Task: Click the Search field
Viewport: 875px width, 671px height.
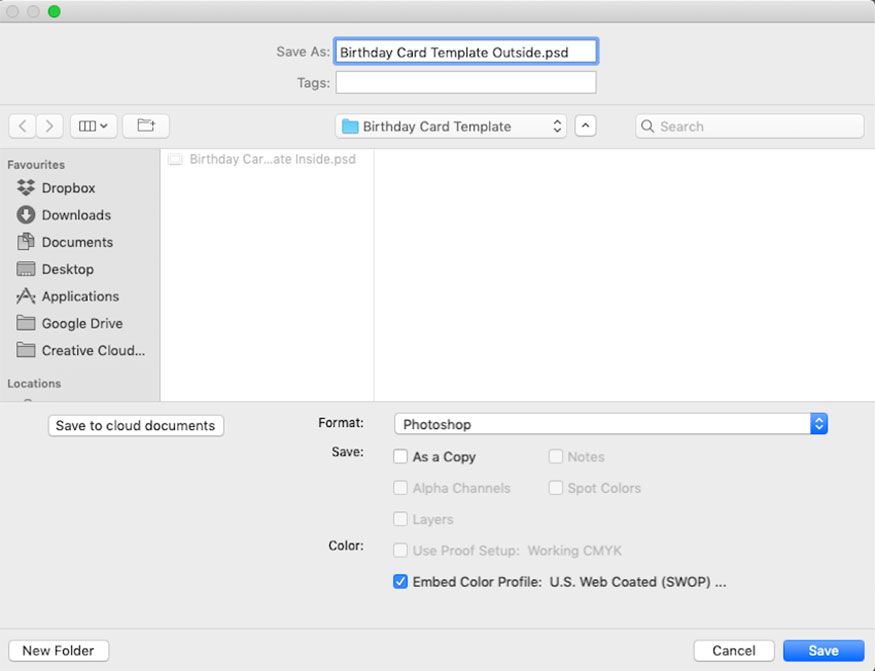Action: coord(749,126)
